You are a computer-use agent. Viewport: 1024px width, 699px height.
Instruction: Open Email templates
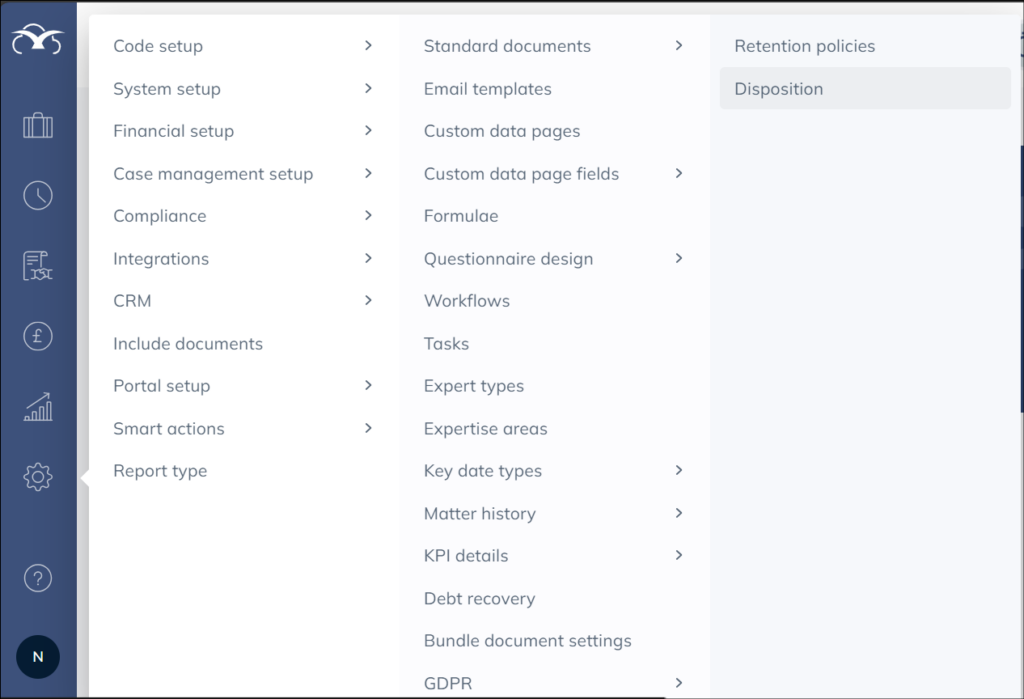pos(487,89)
